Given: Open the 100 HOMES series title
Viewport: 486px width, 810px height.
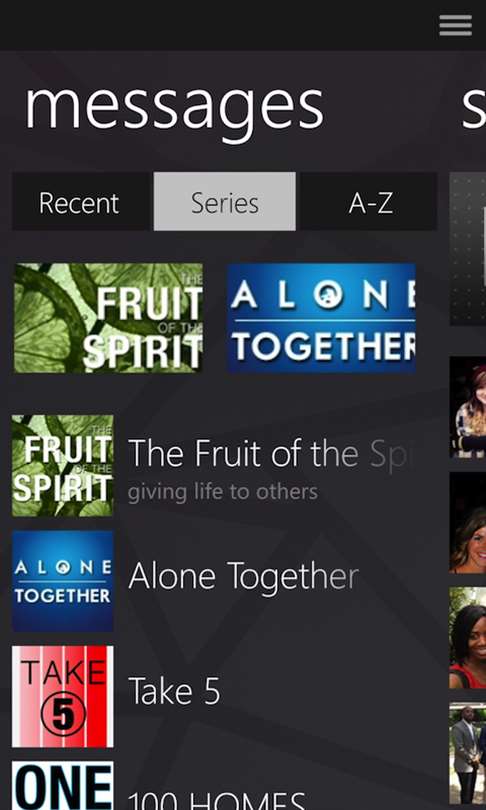Looking at the screenshot, I should tap(217, 801).
